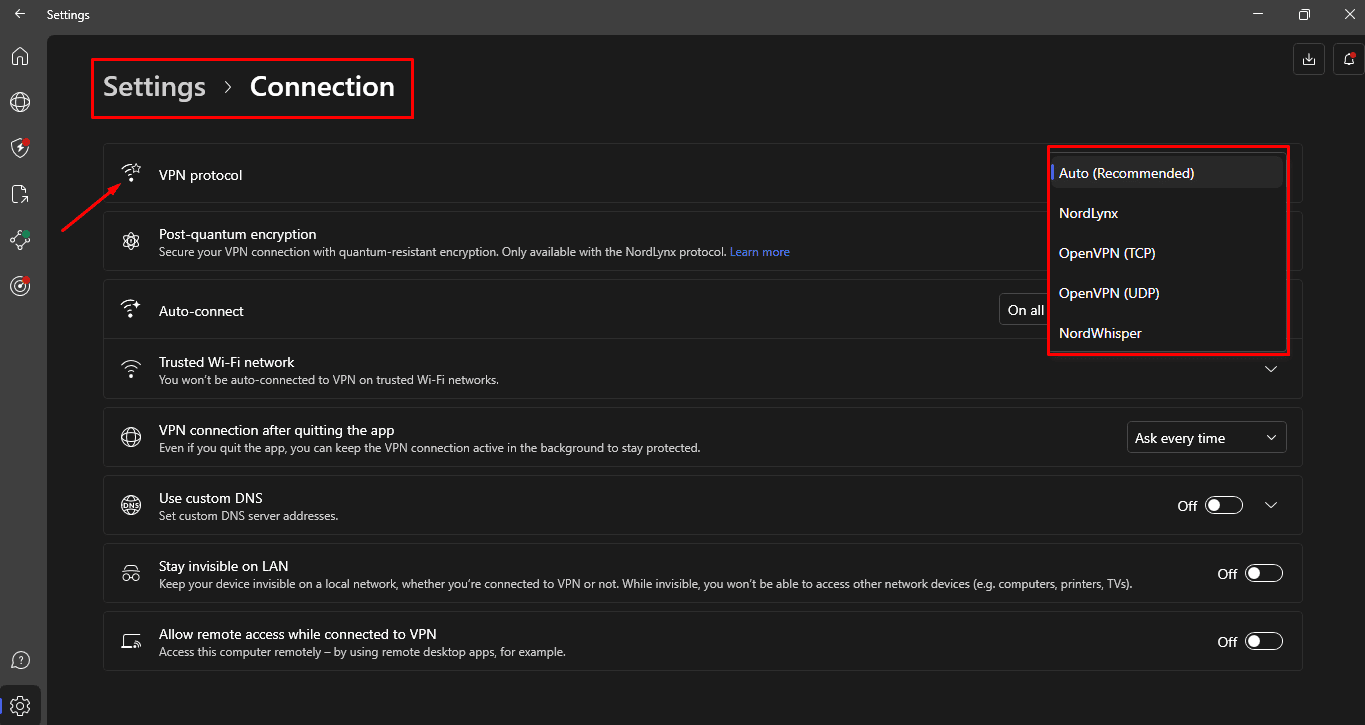The width and height of the screenshot is (1365, 725).
Task: Select NordWhisper protocol option
Action: pos(1167,333)
